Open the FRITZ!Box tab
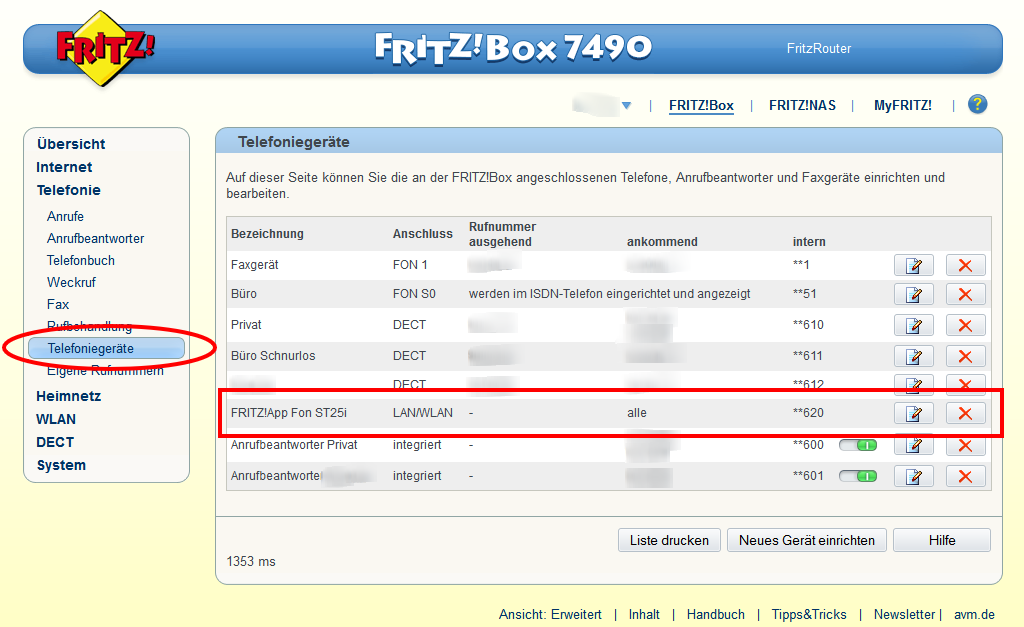 (x=701, y=106)
